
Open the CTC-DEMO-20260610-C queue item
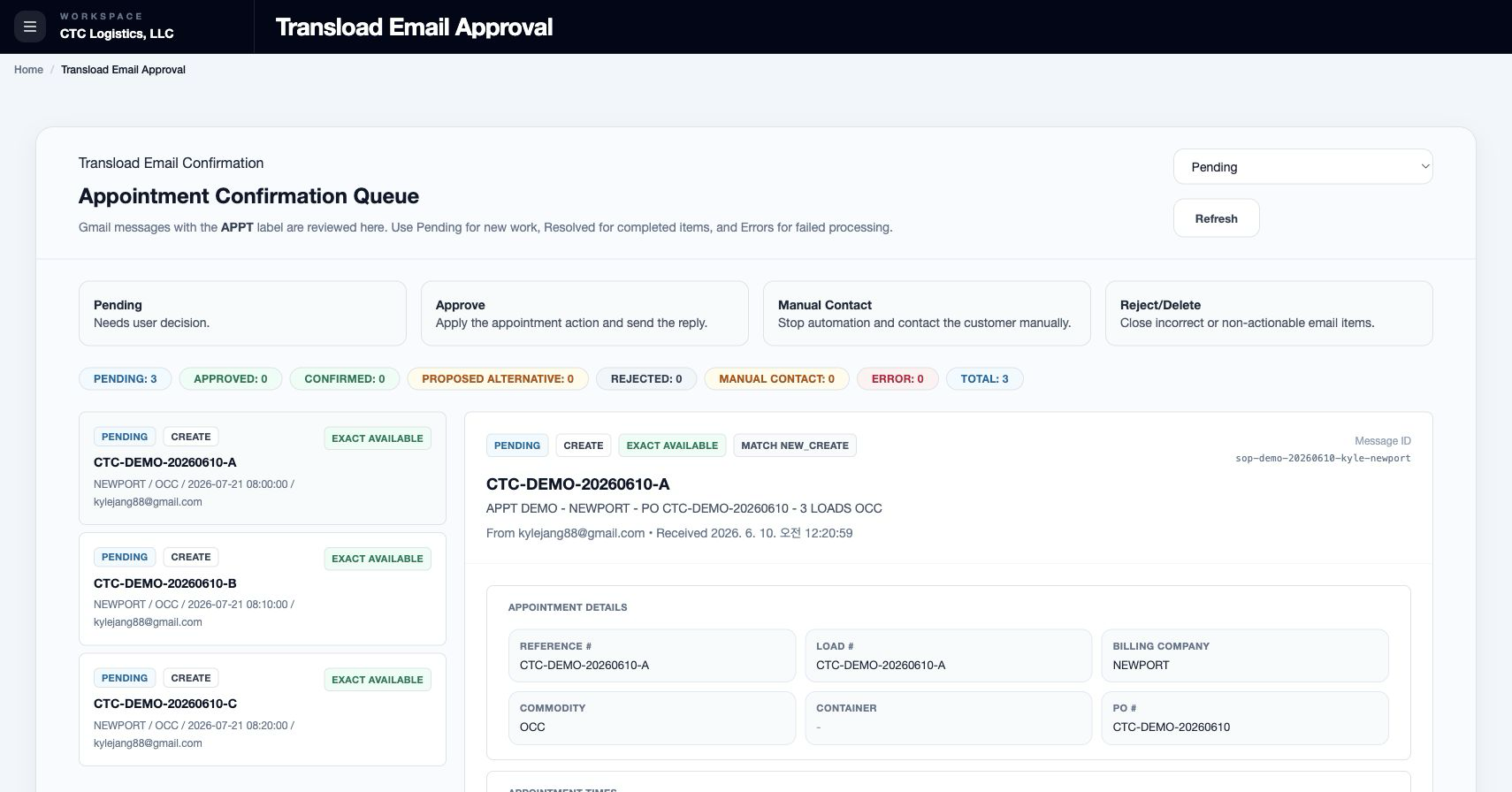(x=263, y=710)
